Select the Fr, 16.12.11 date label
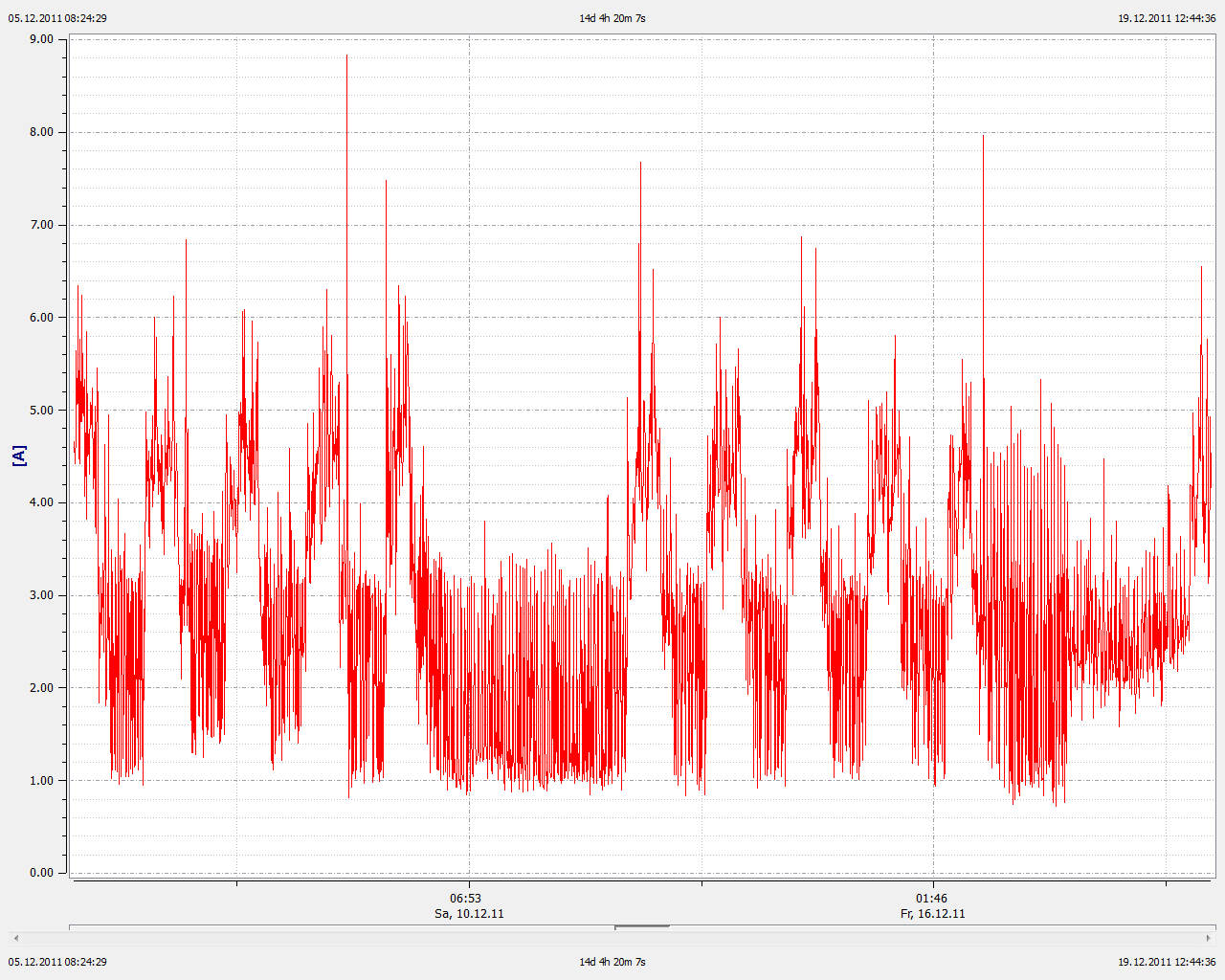1225x980 pixels. [x=933, y=914]
